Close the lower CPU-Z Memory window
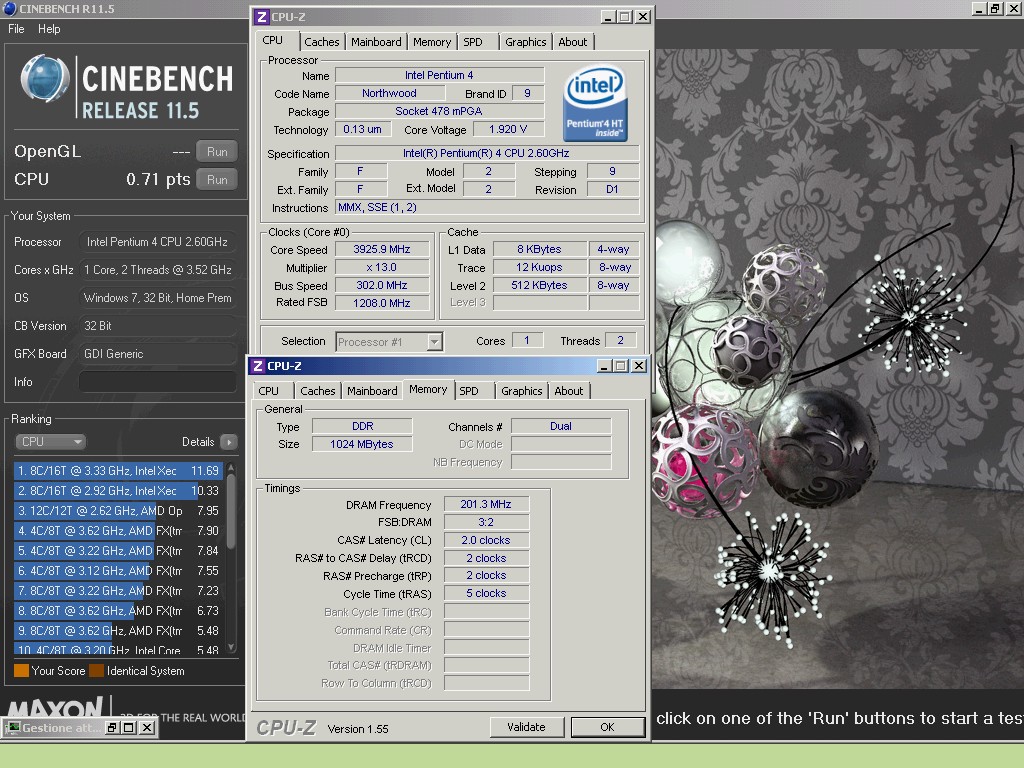The height and width of the screenshot is (768, 1024). point(639,366)
